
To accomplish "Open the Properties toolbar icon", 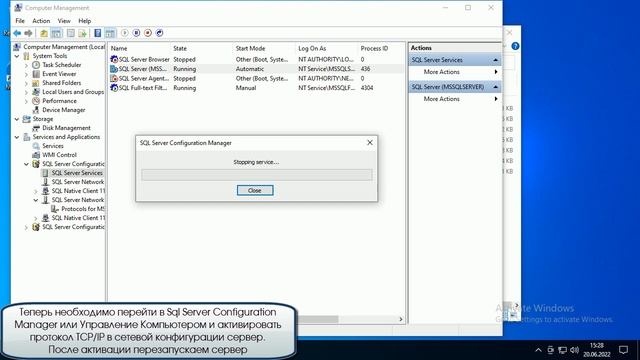I will tap(71, 33).
